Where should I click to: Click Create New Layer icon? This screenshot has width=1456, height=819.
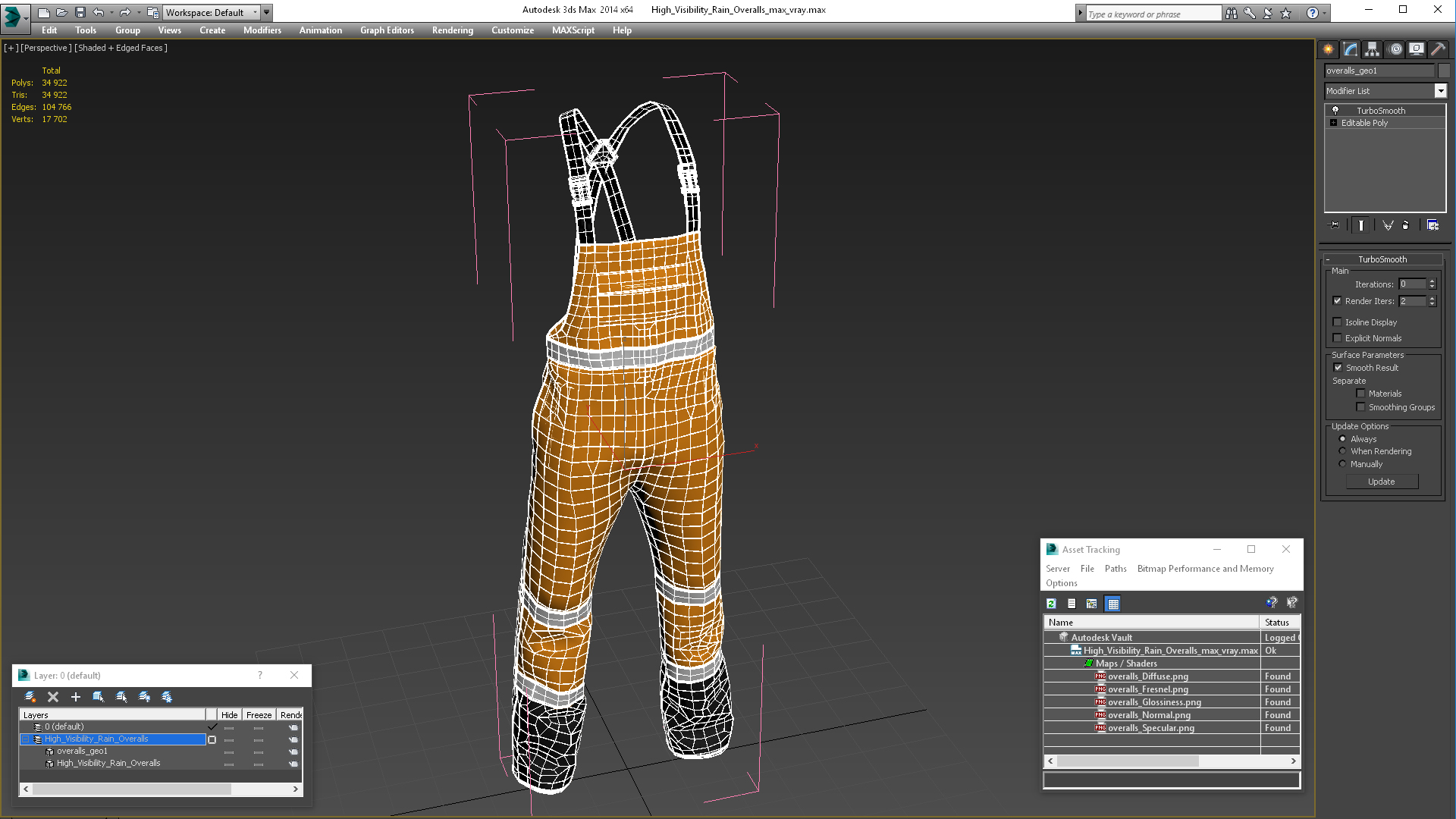tap(30, 697)
